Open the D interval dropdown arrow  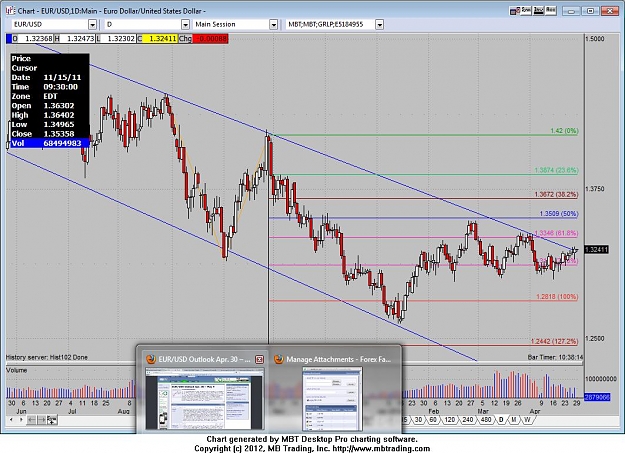coord(185,25)
